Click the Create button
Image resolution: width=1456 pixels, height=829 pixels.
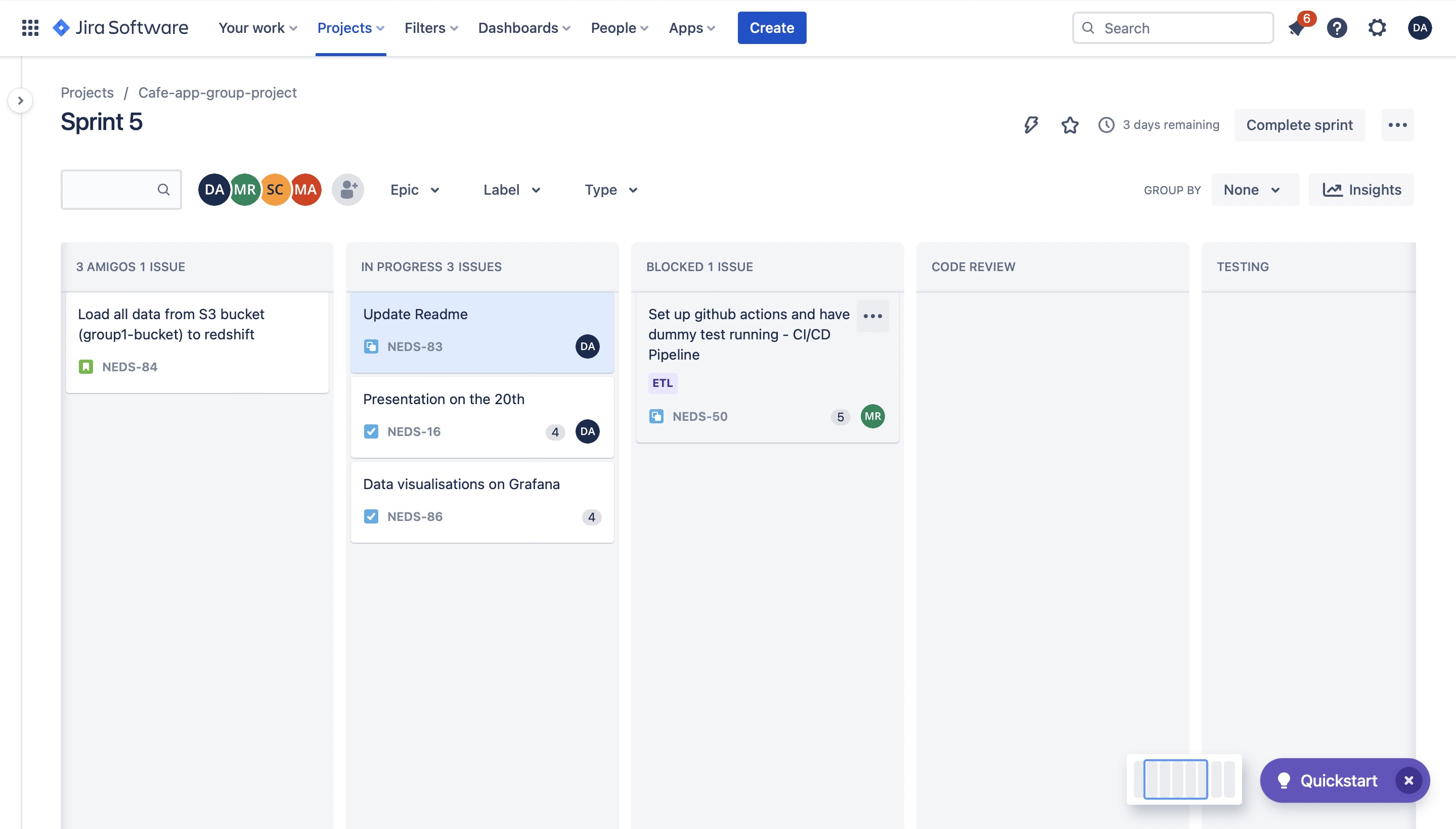(771, 28)
